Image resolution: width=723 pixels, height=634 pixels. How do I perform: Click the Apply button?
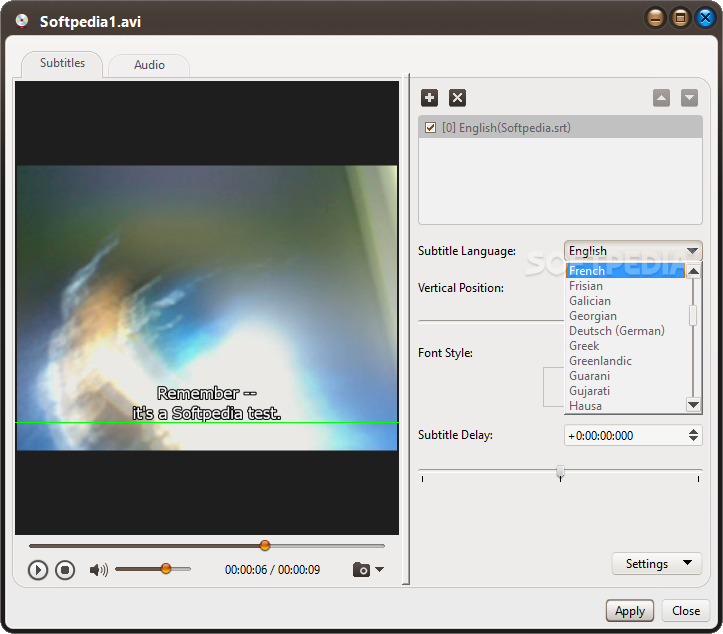point(629,611)
